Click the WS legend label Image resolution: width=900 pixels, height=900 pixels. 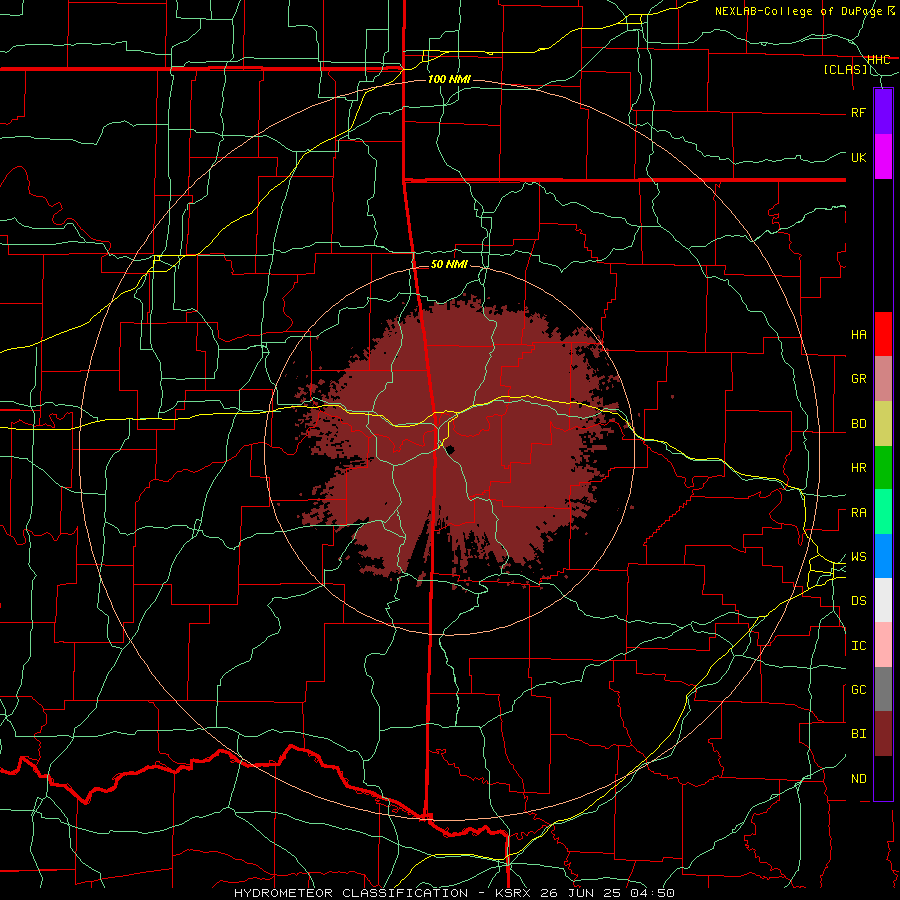coord(858,557)
